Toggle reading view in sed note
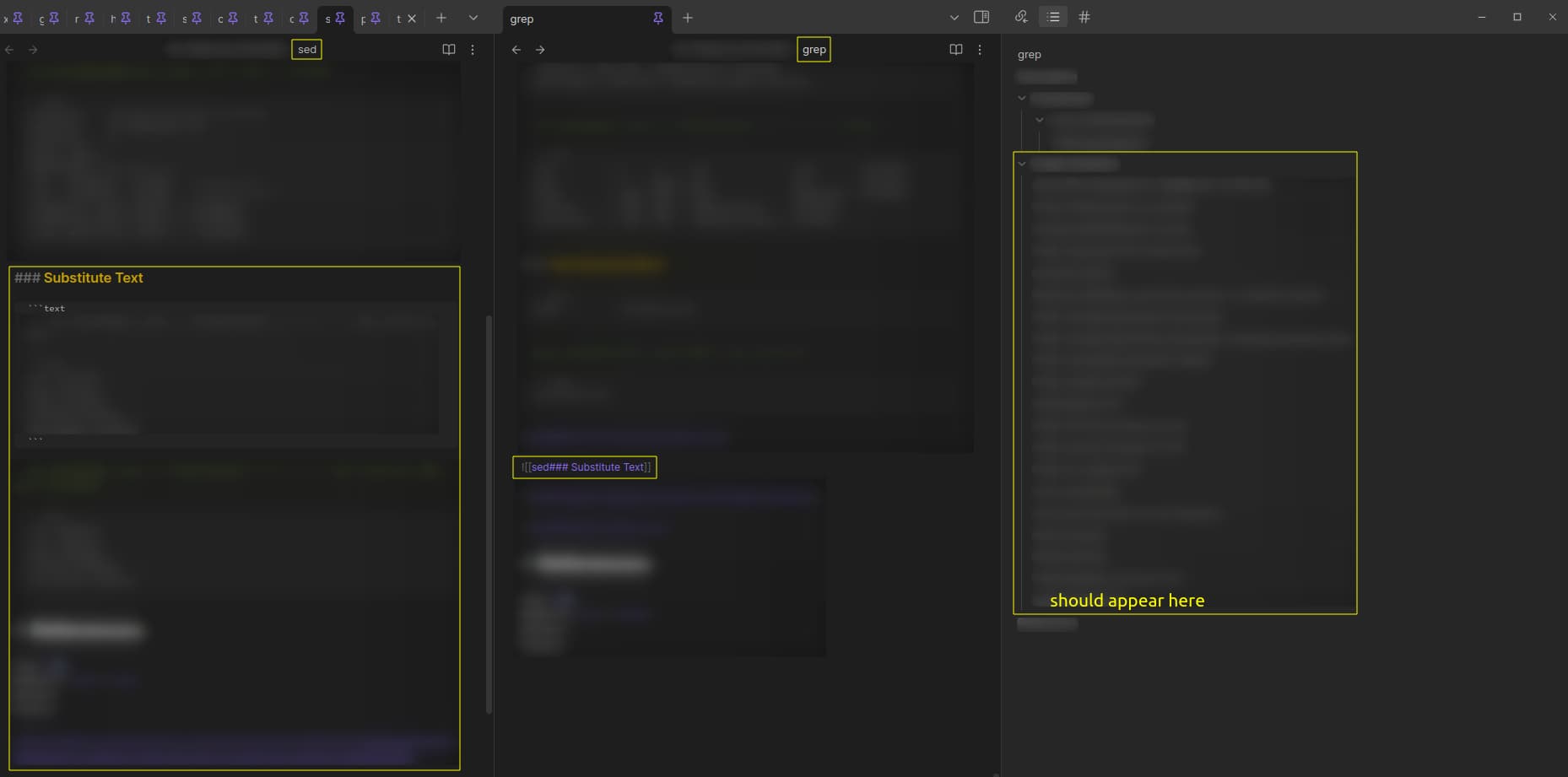This screenshot has height=777, width=1568. [x=449, y=50]
